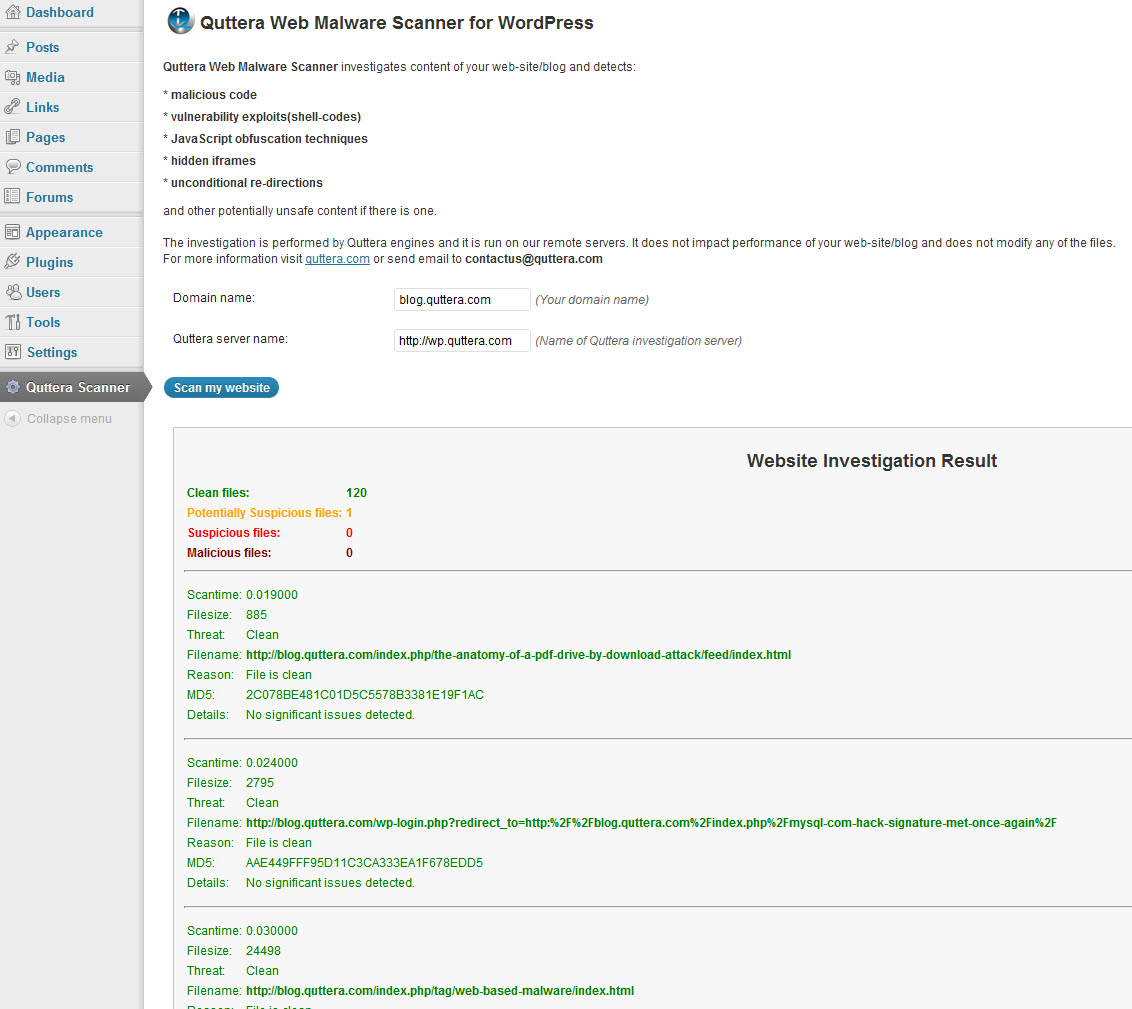Click the contactus@quttera.com email address

coord(534,258)
